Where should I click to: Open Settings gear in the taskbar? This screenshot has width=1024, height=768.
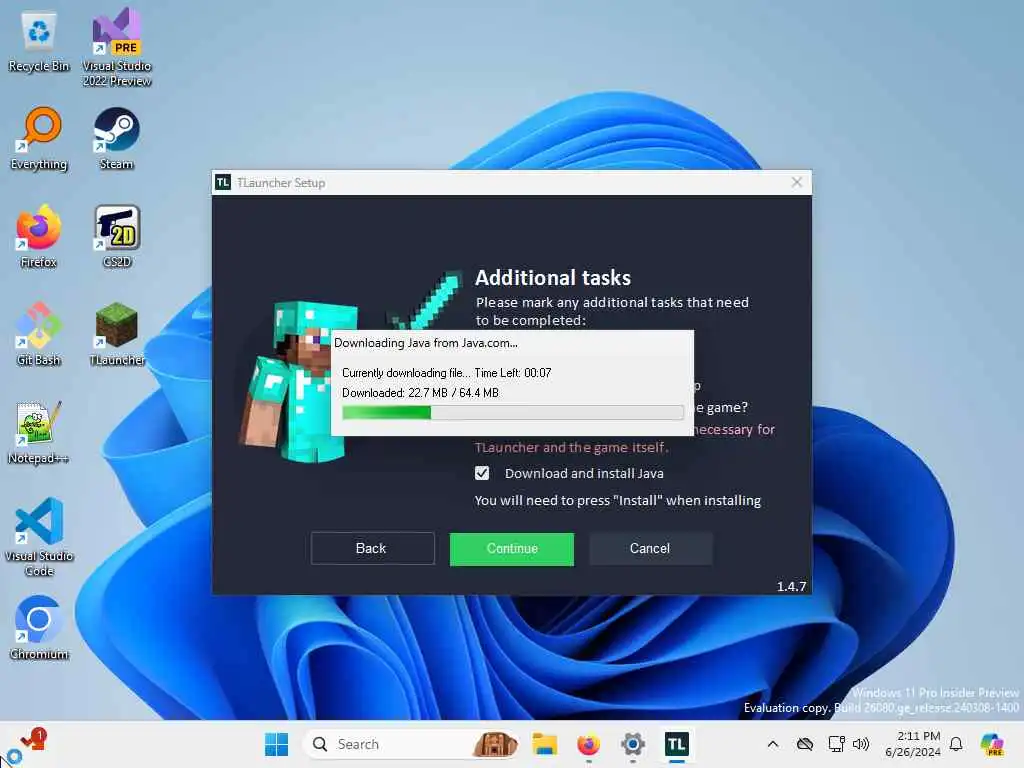[x=632, y=744]
